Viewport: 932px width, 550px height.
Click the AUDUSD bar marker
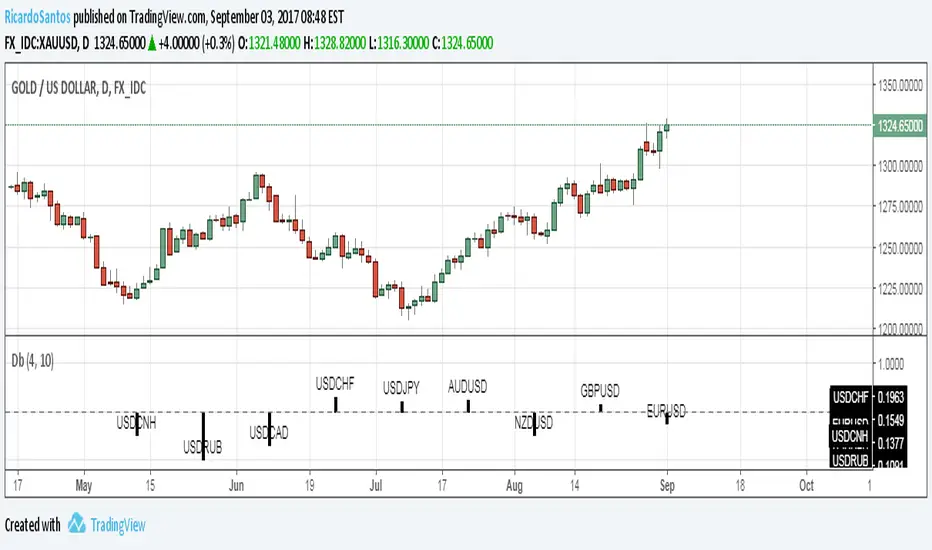click(x=468, y=405)
